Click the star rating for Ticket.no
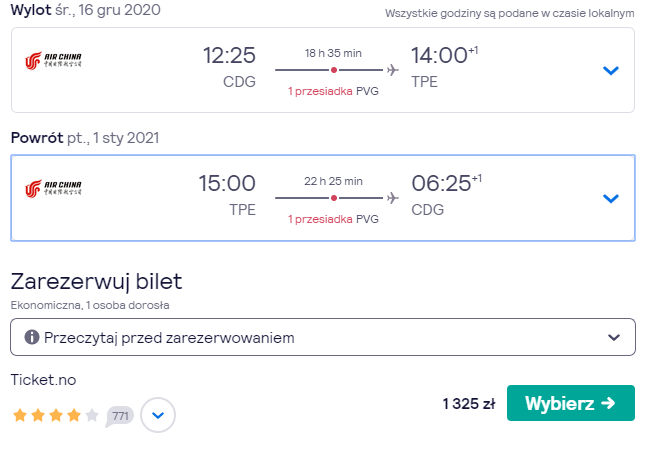646x450 pixels. (56, 415)
